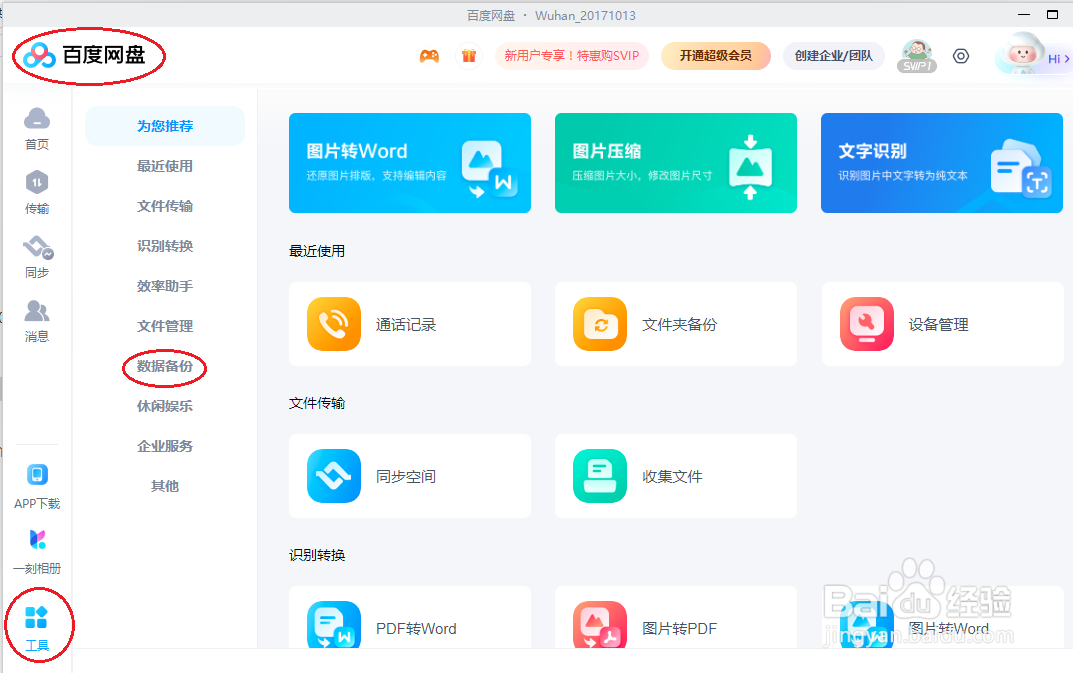The height and width of the screenshot is (673, 1073).
Task: Open the 同步 sync sidebar icon
Action: click(x=38, y=247)
